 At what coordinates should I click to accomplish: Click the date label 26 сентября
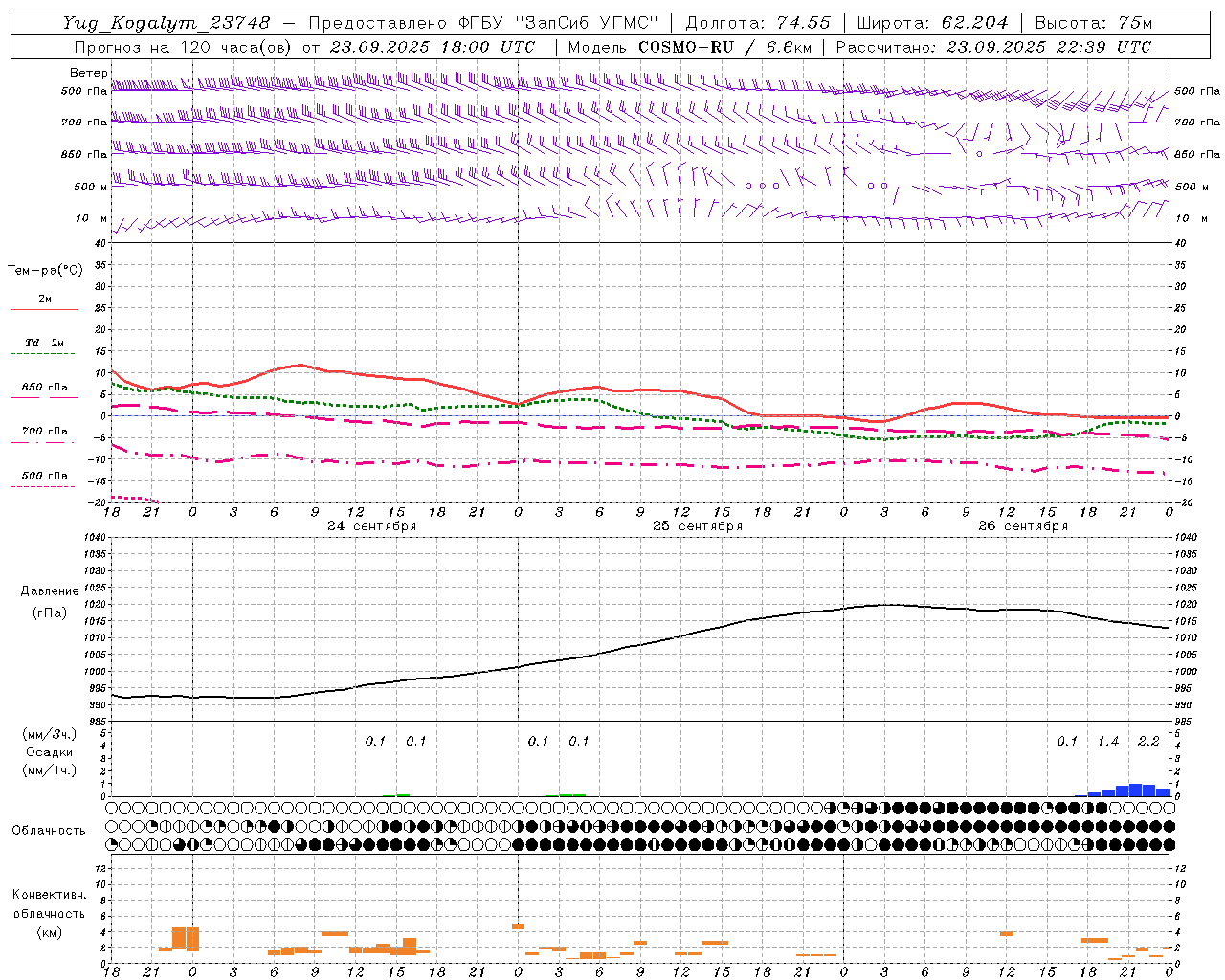coord(1022,526)
